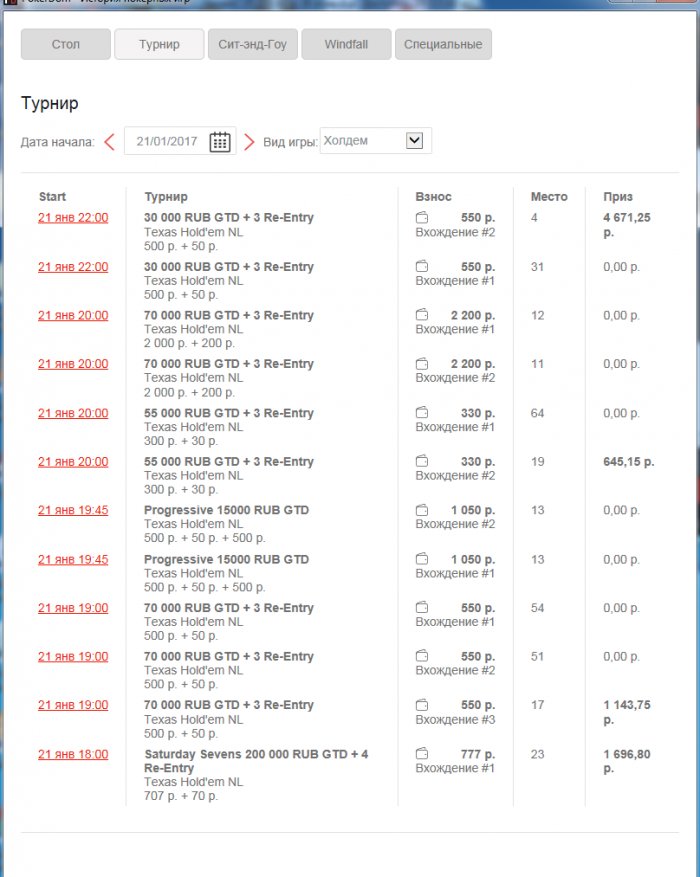Click wallet icon in first Progressive 15000 row
This screenshot has height=877, width=700.
click(422, 510)
